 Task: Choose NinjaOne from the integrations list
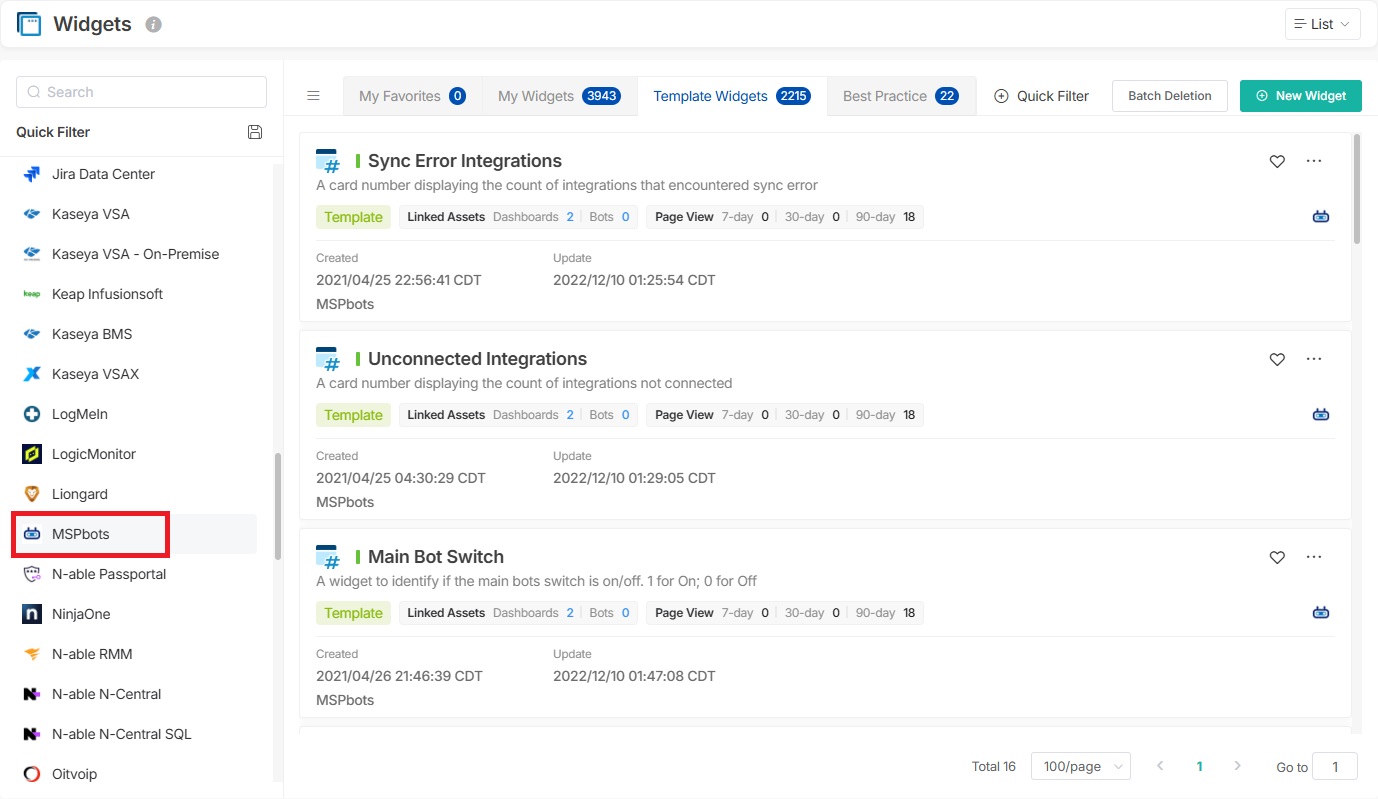[x=81, y=614]
